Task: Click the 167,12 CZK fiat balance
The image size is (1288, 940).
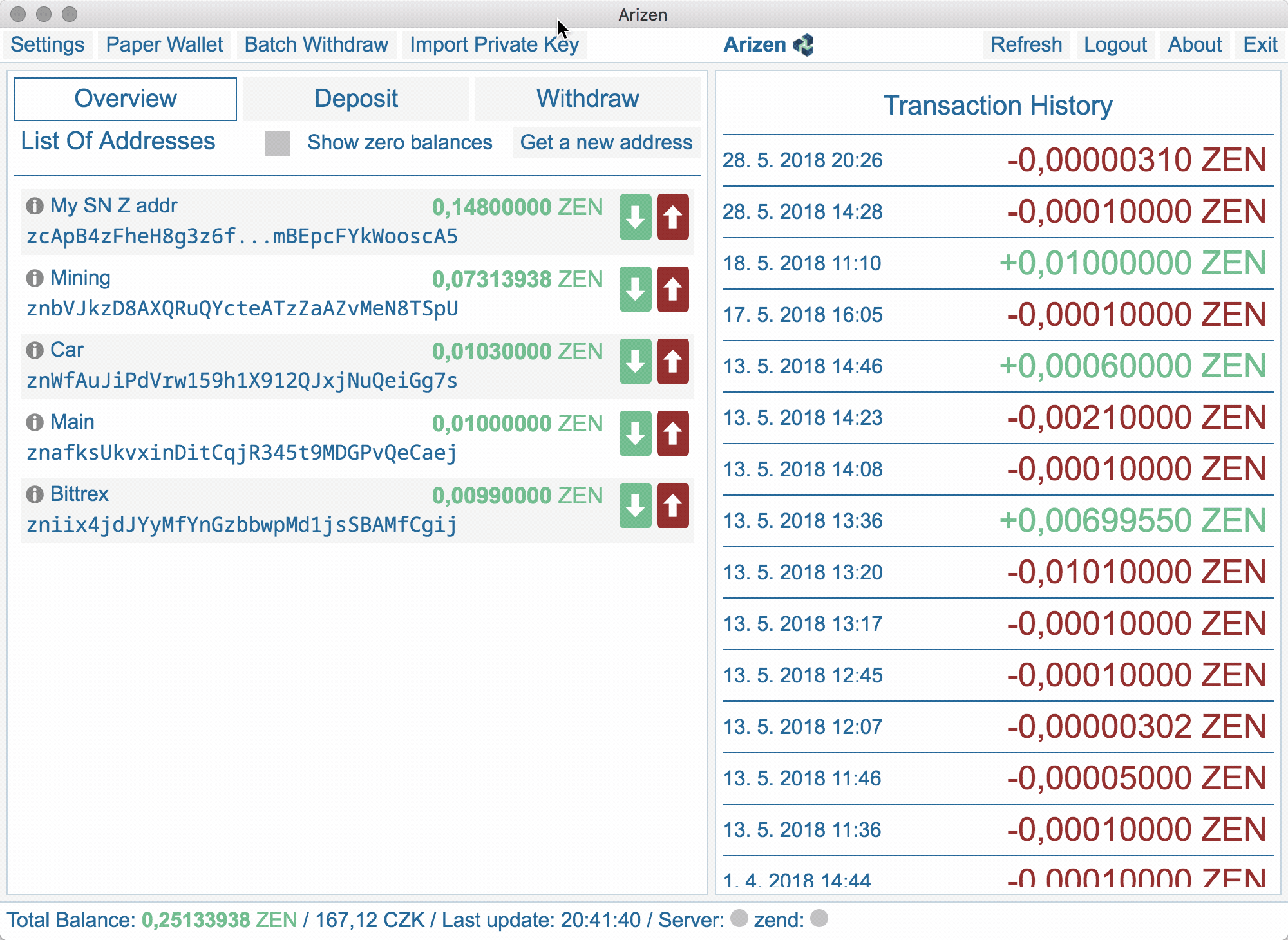Action: (x=370, y=919)
